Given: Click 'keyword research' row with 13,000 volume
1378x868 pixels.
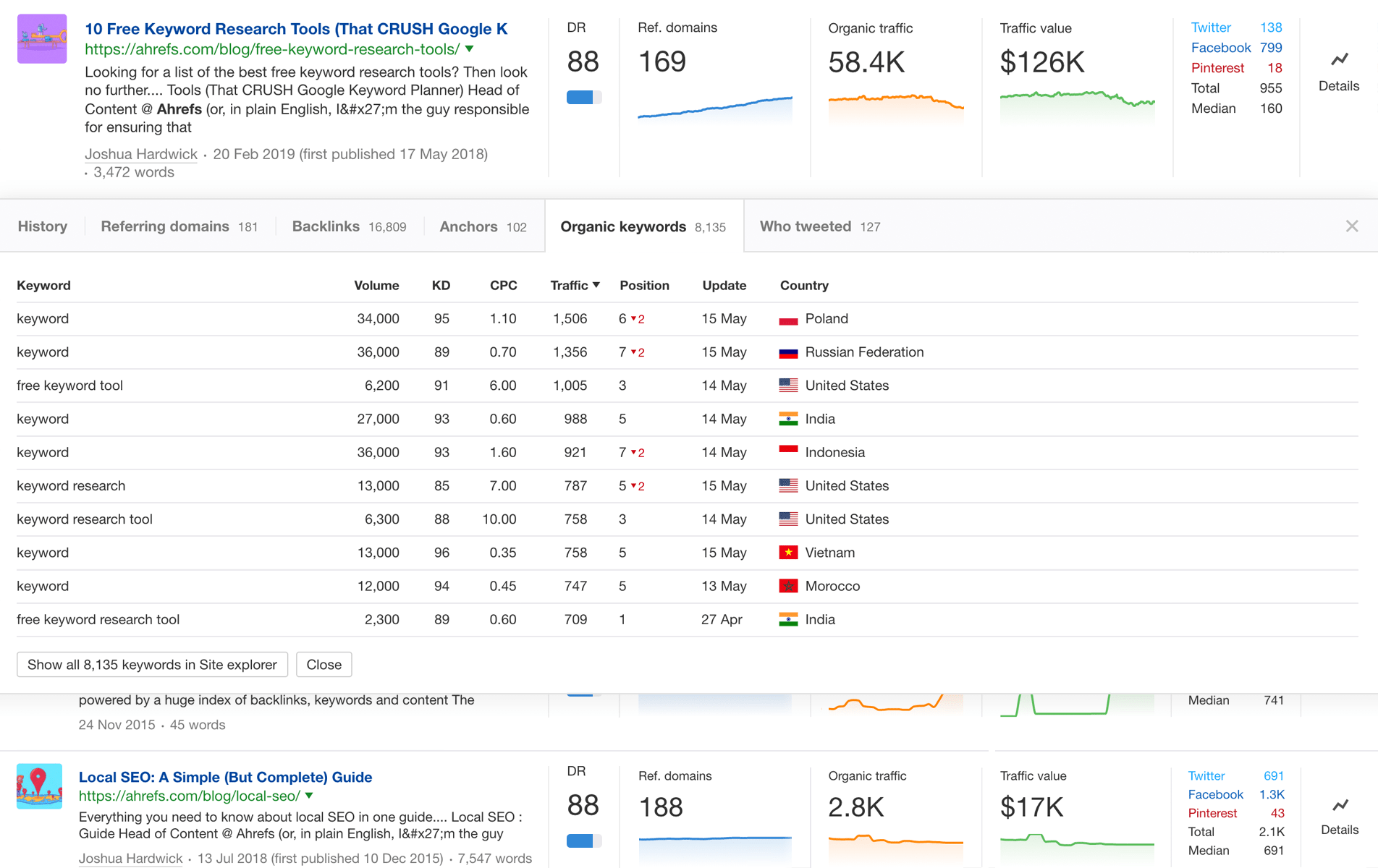Looking at the screenshot, I should [688, 486].
